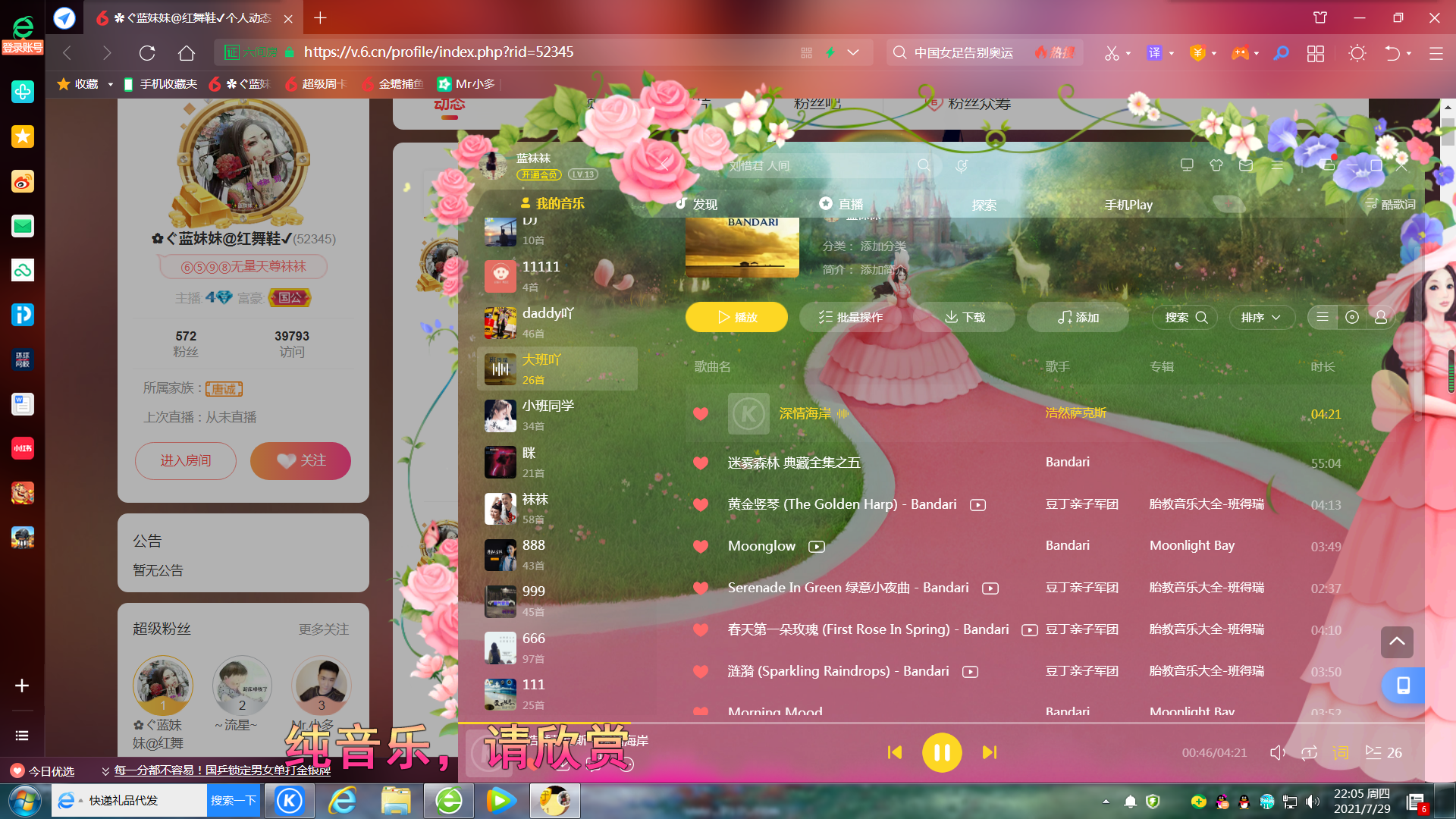The height and width of the screenshot is (819, 1456).
Task: Click the Kugou search box 刘惜君 人间
Action: click(x=819, y=165)
